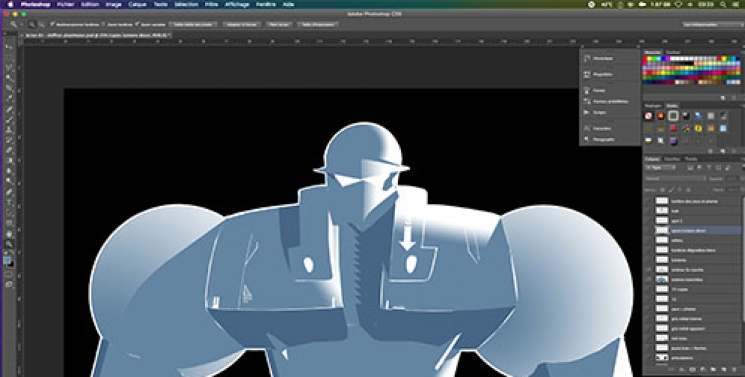Add layer mask from Calques panel footer
Screen dimensions: 745x377
coord(692,369)
